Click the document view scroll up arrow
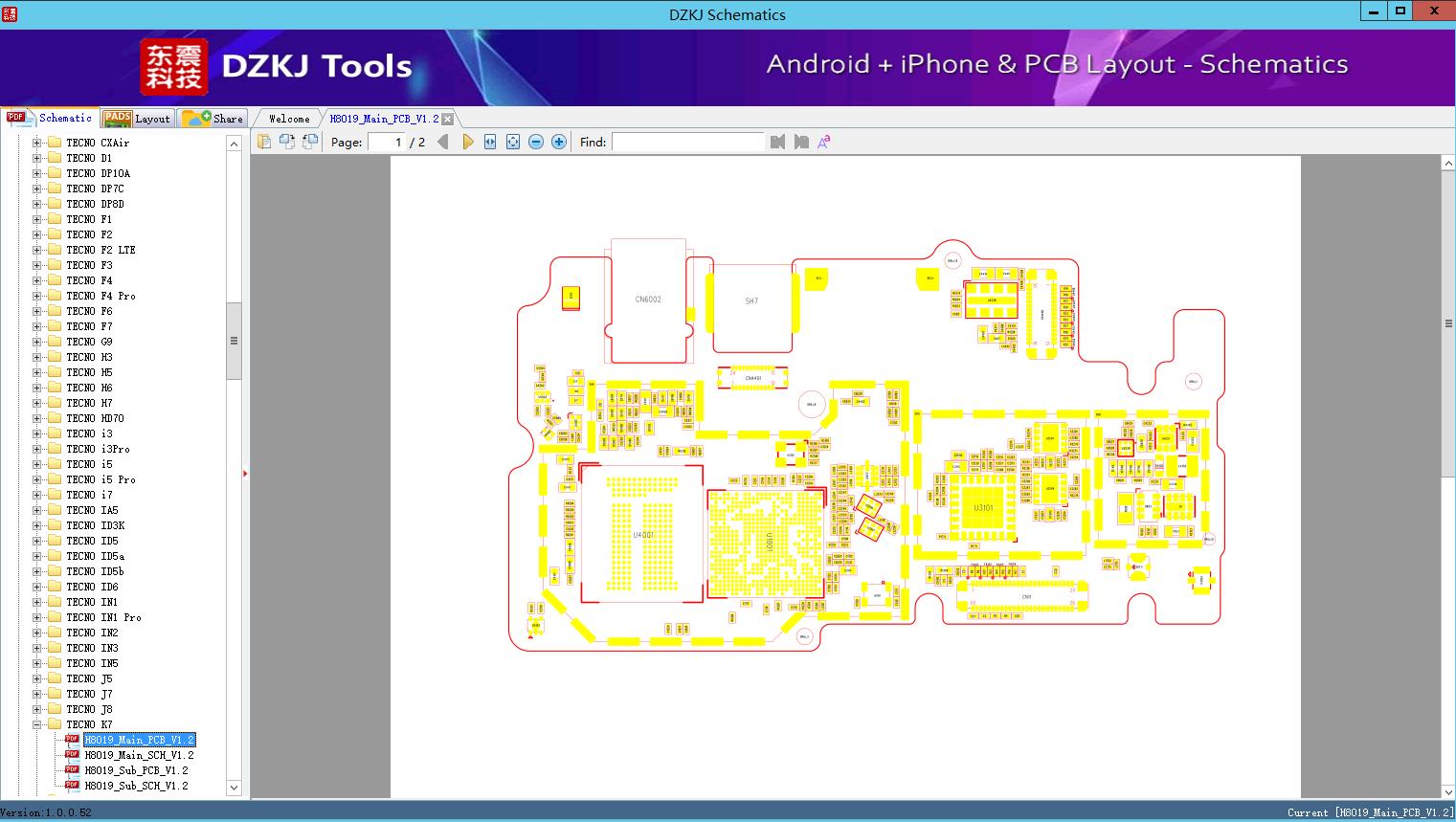Image resolution: width=1456 pixels, height=822 pixels. point(1448,165)
